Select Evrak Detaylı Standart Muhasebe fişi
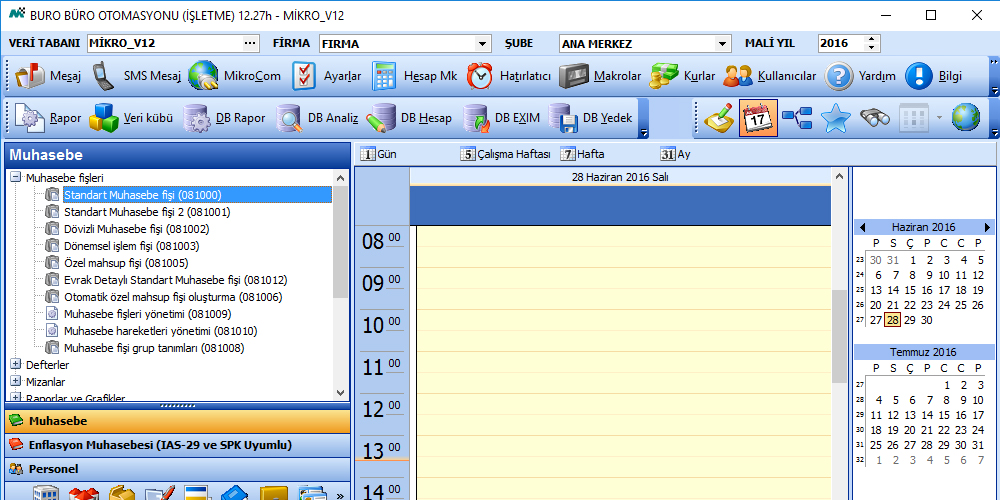Viewport: 1000px width, 500px height. (x=175, y=280)
